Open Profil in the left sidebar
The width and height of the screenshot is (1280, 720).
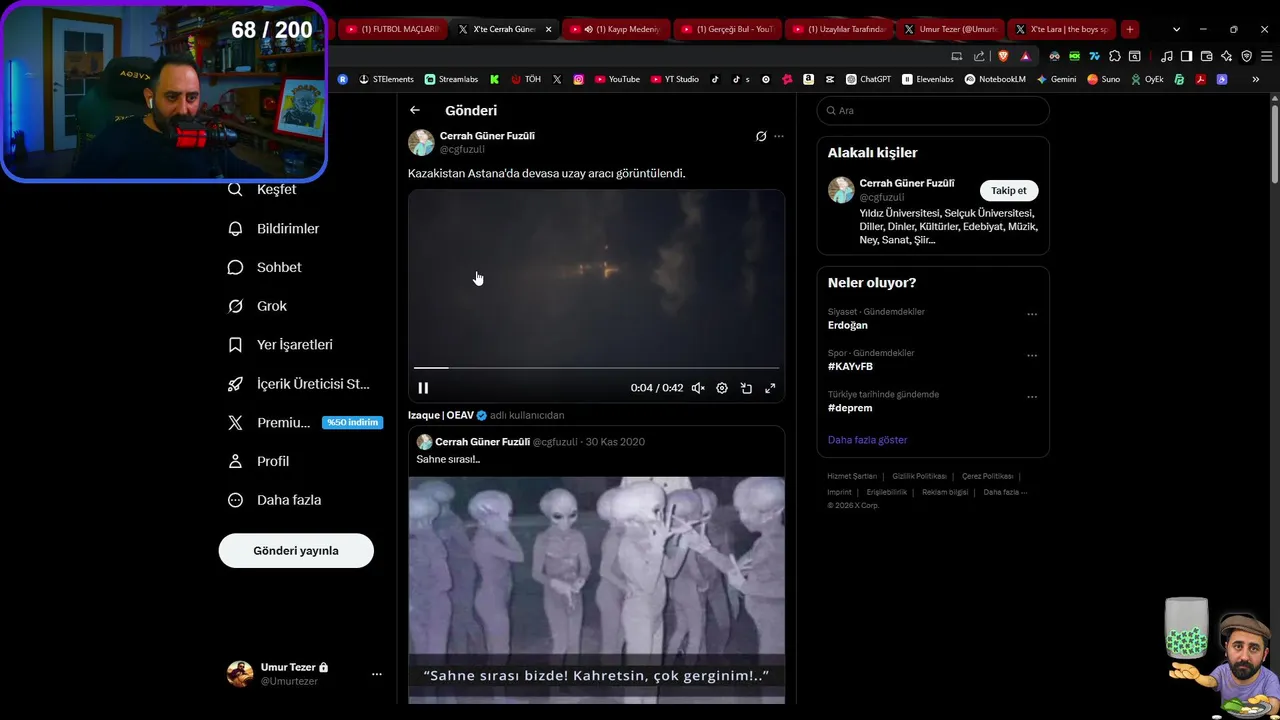tap(259, 461)
